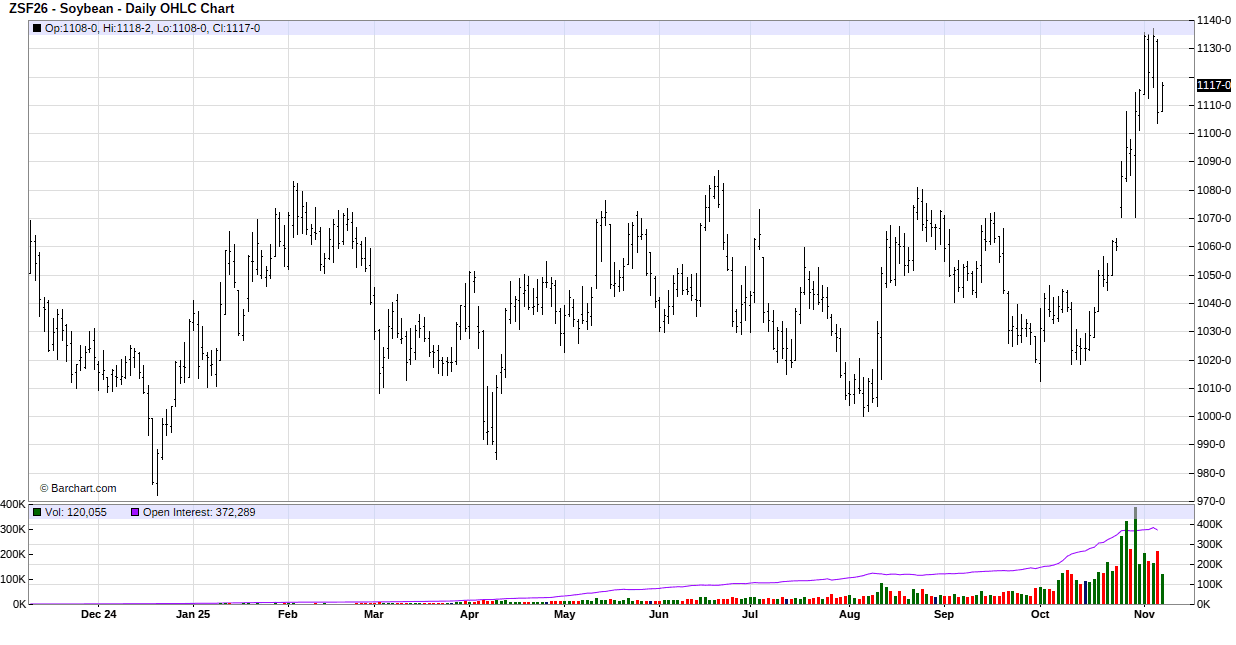Image resolution: width=1236 pixels, height=645 pixels.
Task: Click the Dec 24 date axis label
Action: click(x=98, y=614)
